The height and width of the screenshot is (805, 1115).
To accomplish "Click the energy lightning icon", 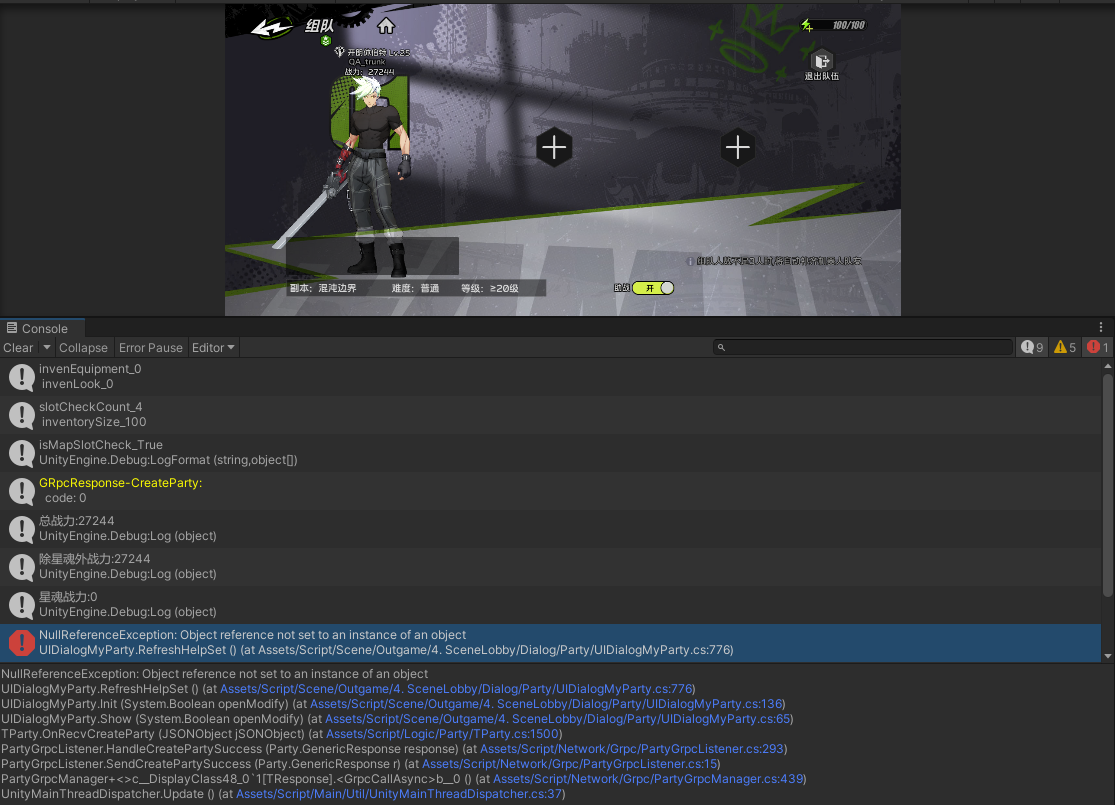I will click(807, 25).
